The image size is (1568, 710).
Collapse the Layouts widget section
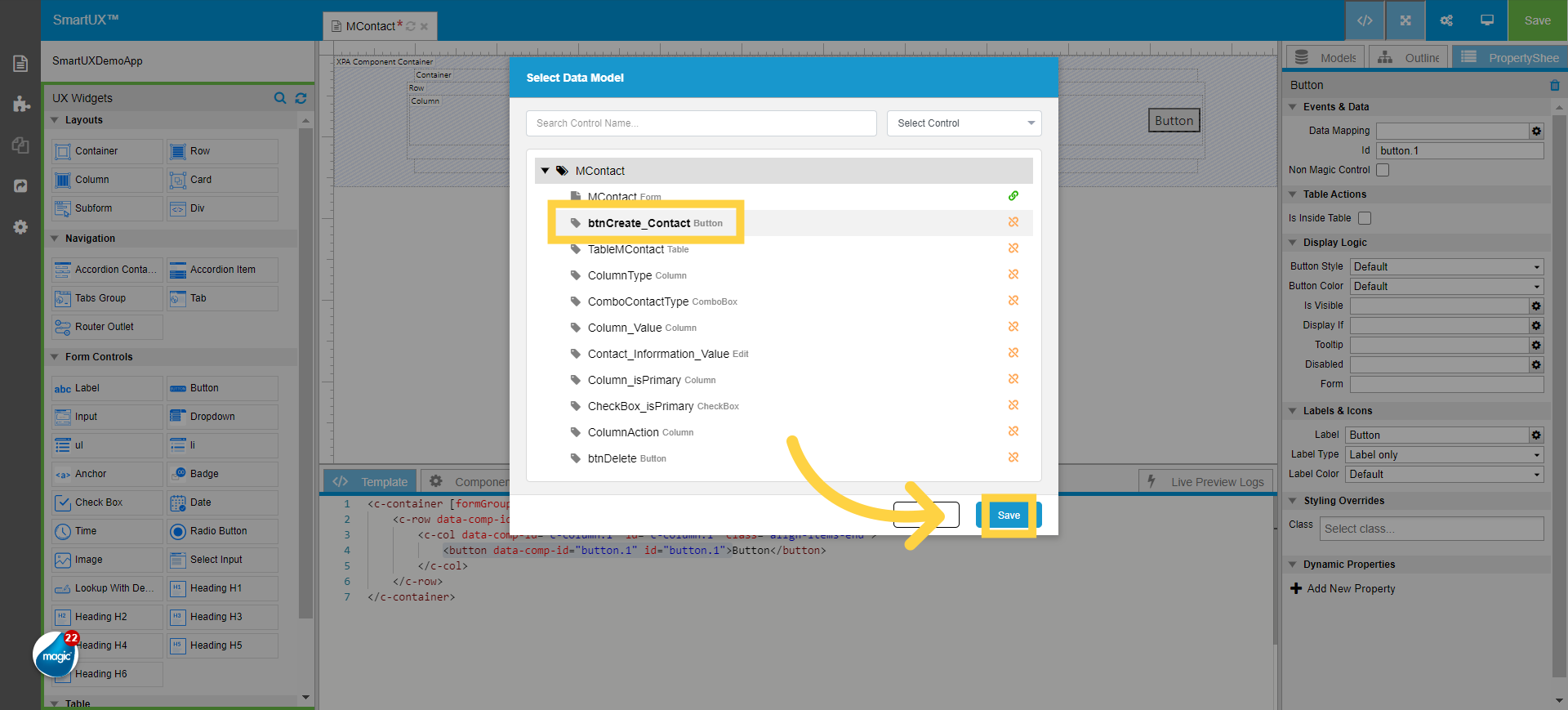coord(55,120)
